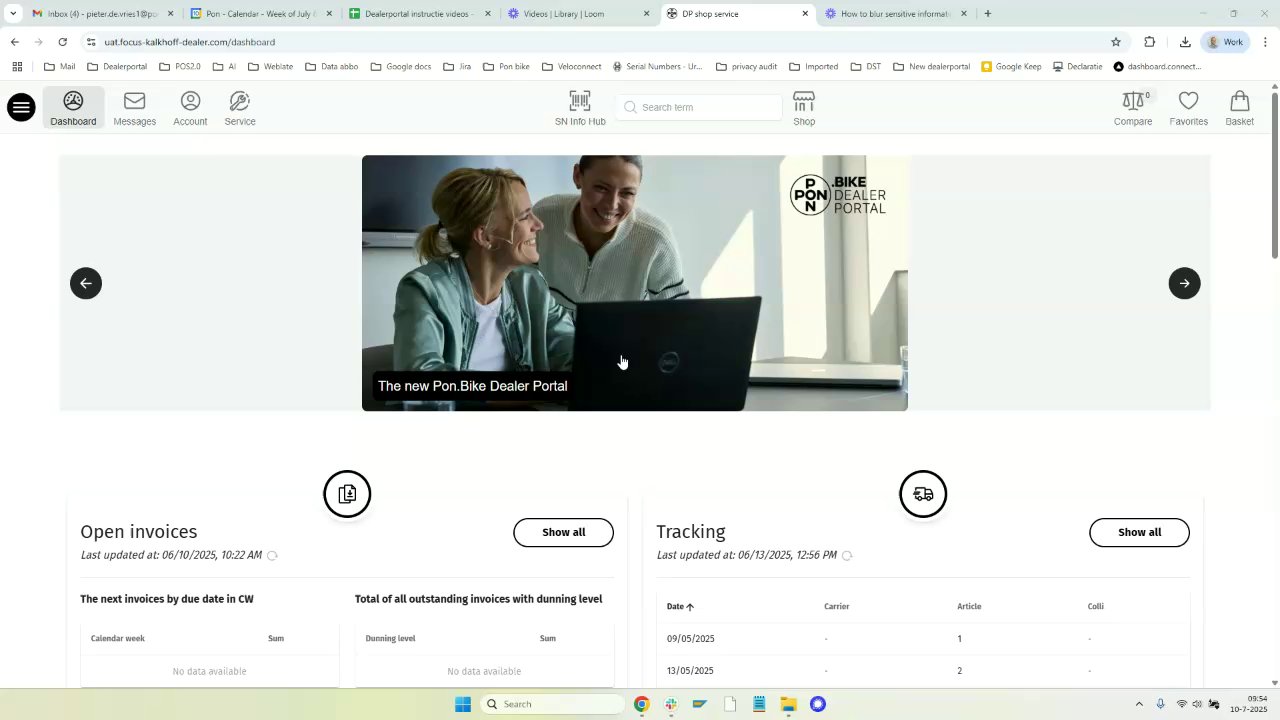Open the Work profile menu
The image size is (1280, 720).
coord(1226,42)
